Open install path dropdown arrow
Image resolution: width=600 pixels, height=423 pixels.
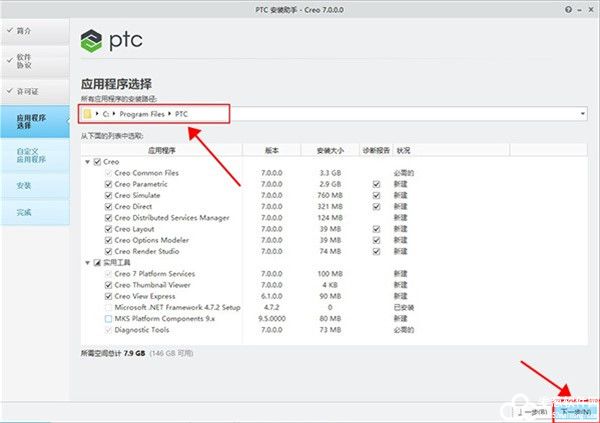pyautogui.click(x=582, y=114)
